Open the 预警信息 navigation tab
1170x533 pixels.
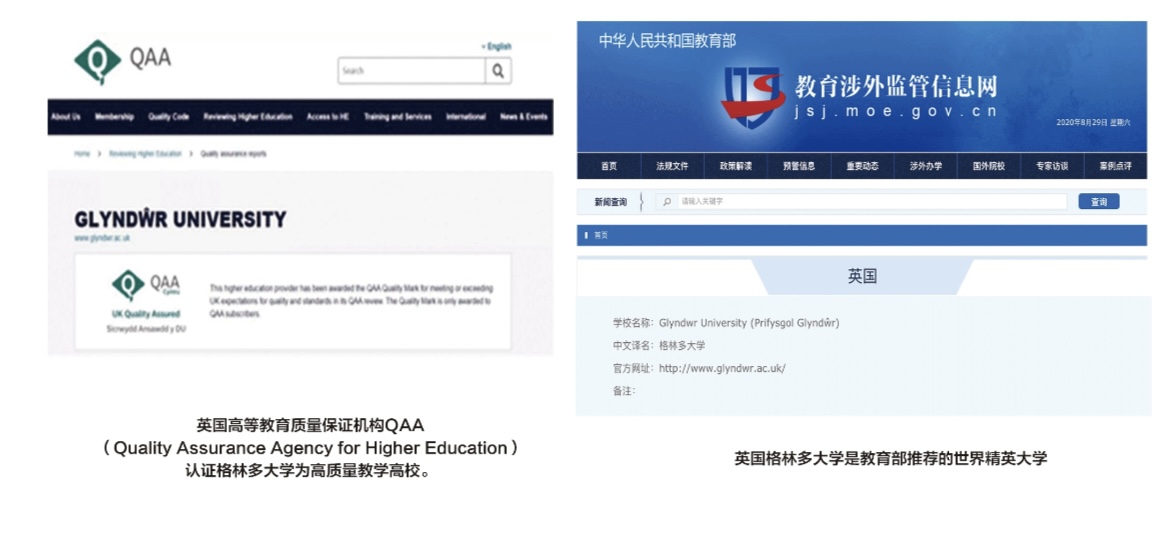point(799,166)
